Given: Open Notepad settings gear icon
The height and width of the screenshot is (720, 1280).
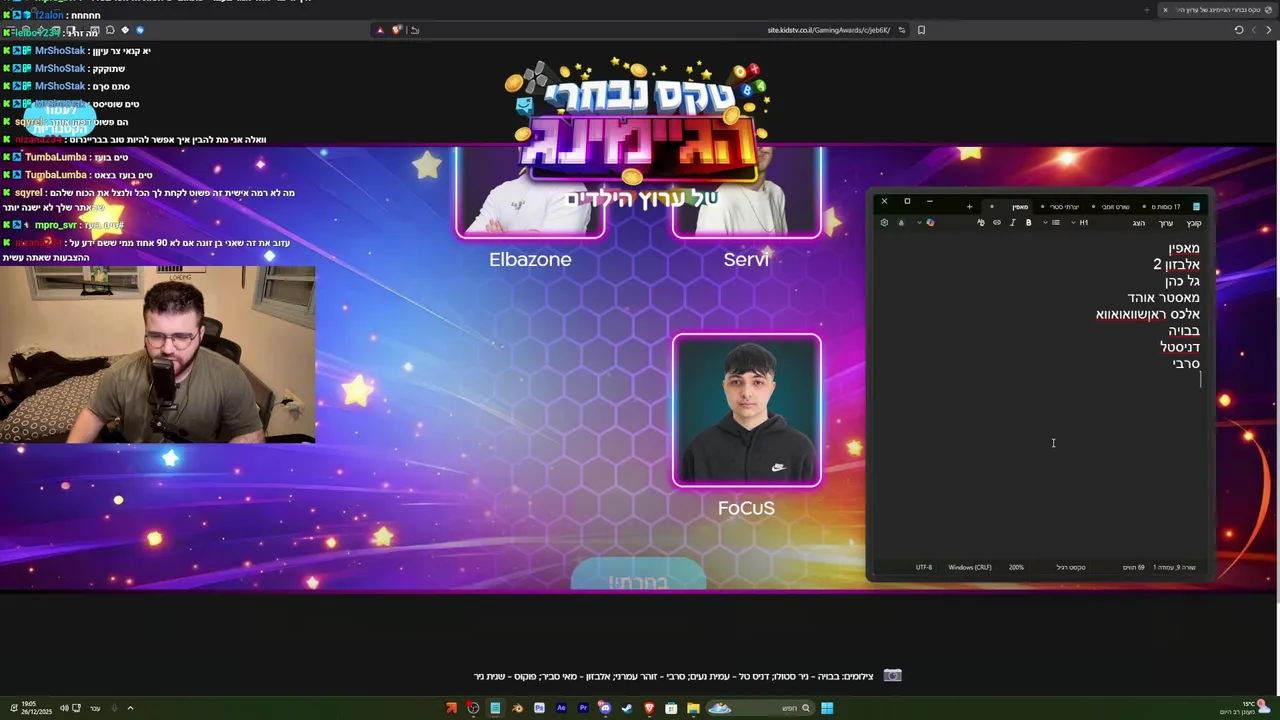Looking at the screenshot, I should pyautogui.click(x=884, y=222).
